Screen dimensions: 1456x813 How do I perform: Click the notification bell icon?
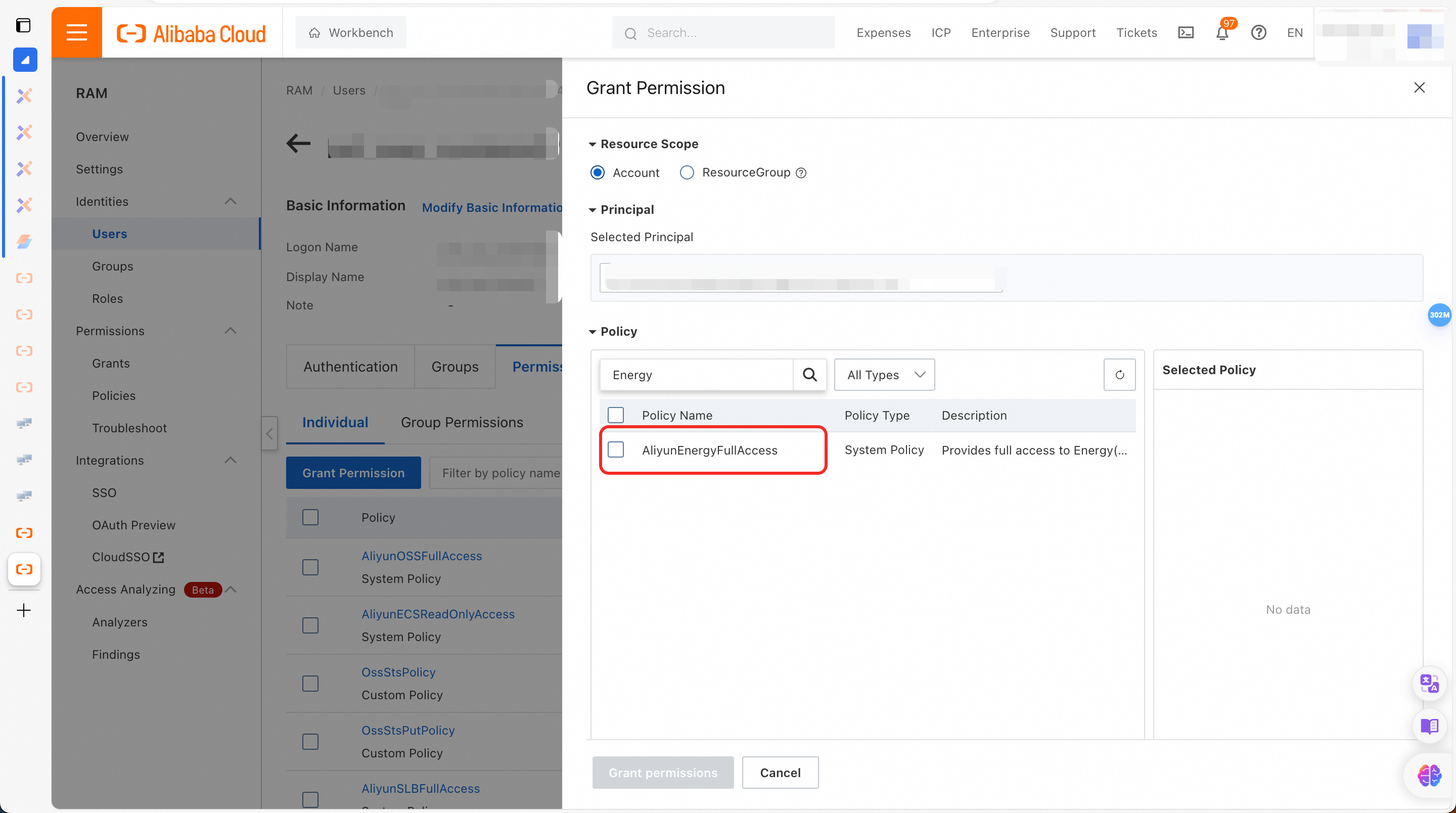(1222, 33)
